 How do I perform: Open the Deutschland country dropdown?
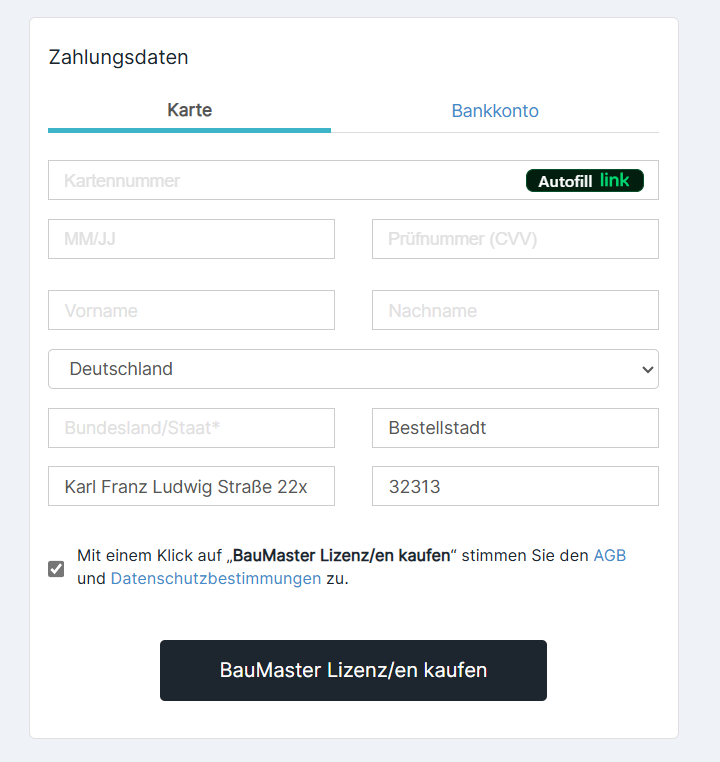353,369
